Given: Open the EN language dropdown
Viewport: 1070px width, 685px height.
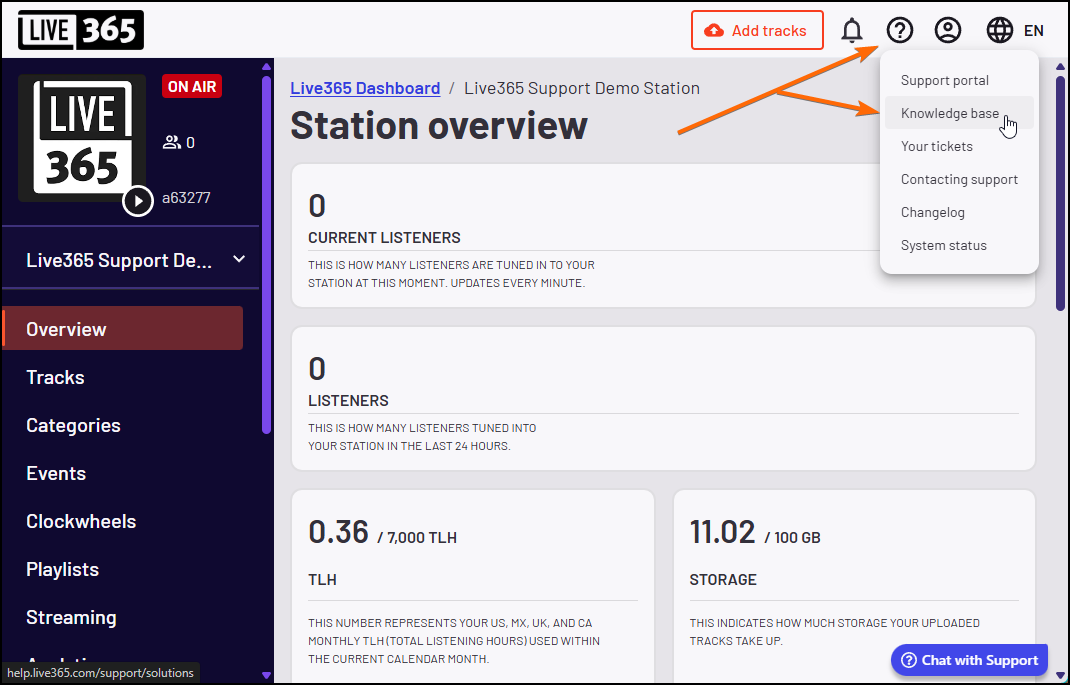Looking at the screenshot, I should coord(1033,31).
